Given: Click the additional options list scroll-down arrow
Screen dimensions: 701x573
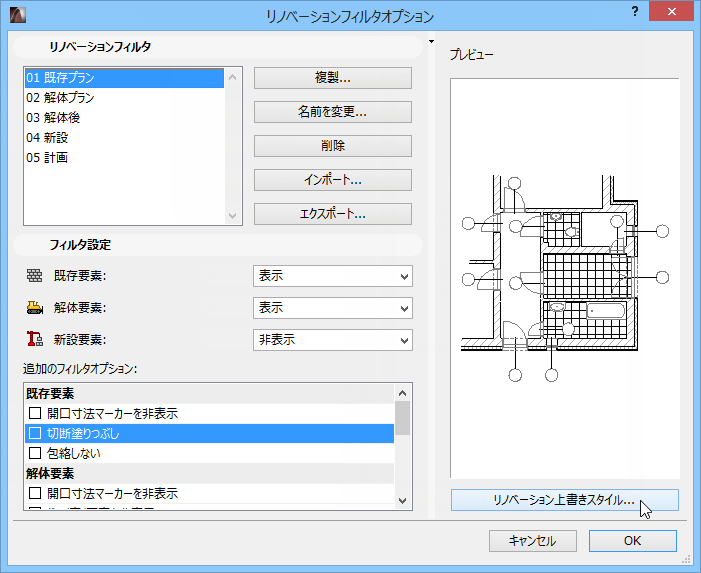Looking at the screenshot, I should pos(402,501).
